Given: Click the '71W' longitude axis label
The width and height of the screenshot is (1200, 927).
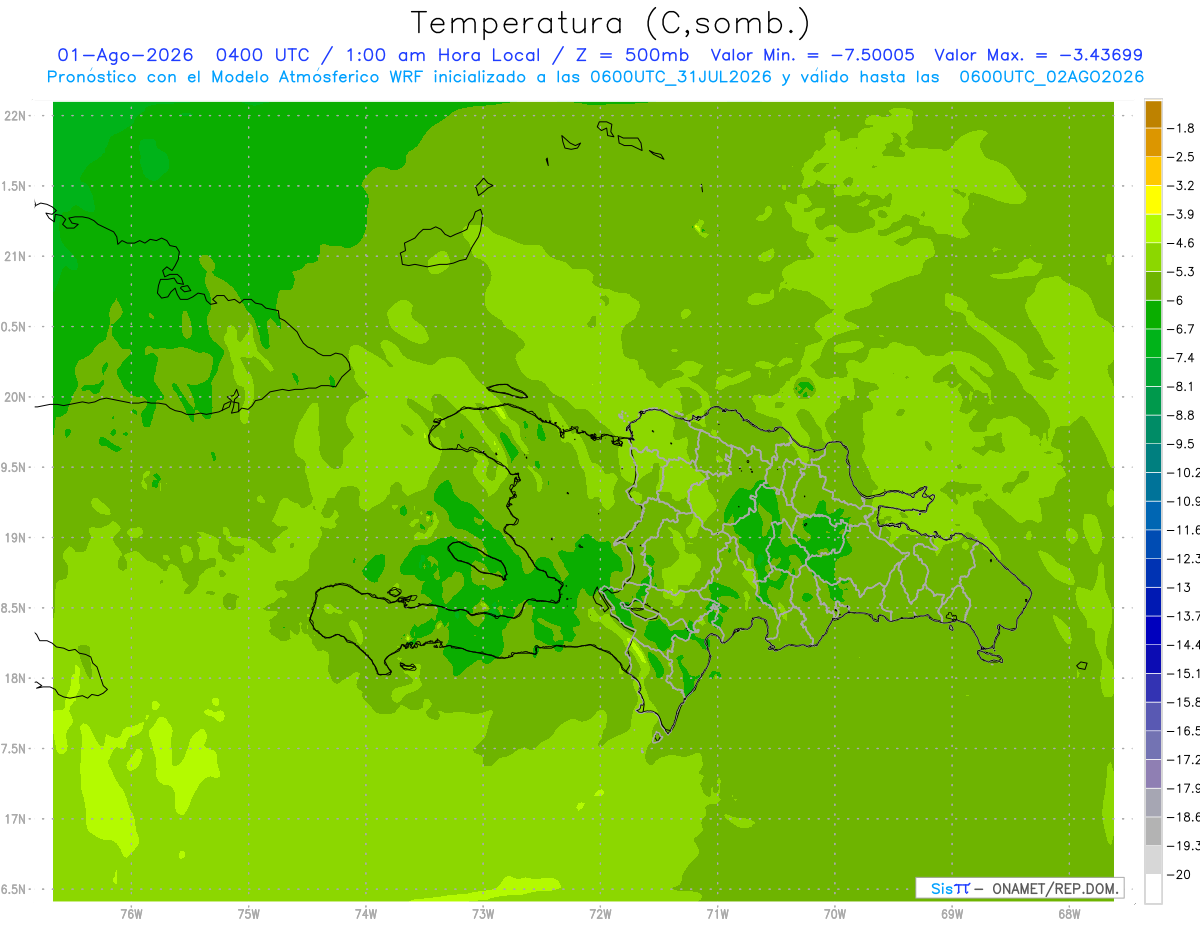Looking at the screenshot, I should click(x=717, y=914).
